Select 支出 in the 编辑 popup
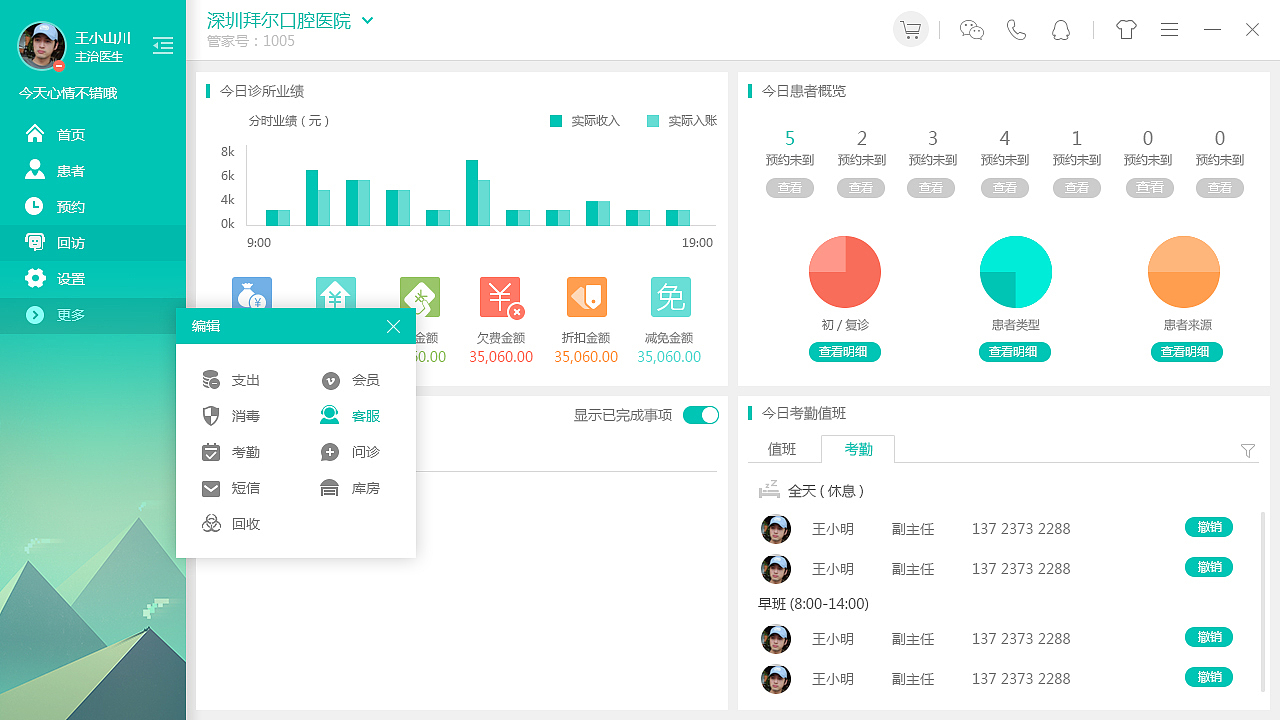 click(x=232, y=380)
